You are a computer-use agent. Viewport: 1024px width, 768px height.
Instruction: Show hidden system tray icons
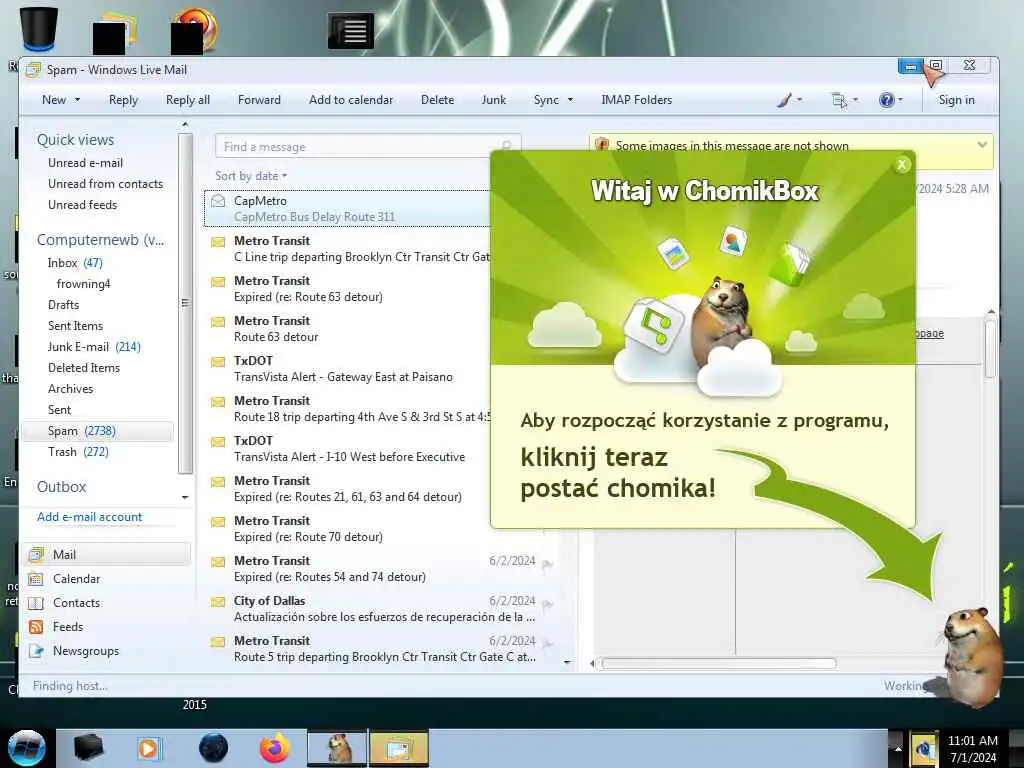(897, 749)
